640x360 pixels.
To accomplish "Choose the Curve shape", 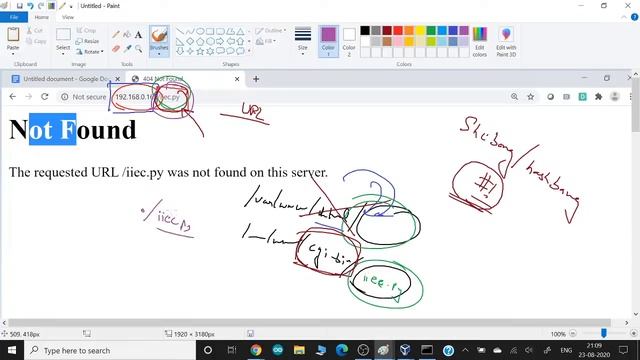I will coord(190,31).
